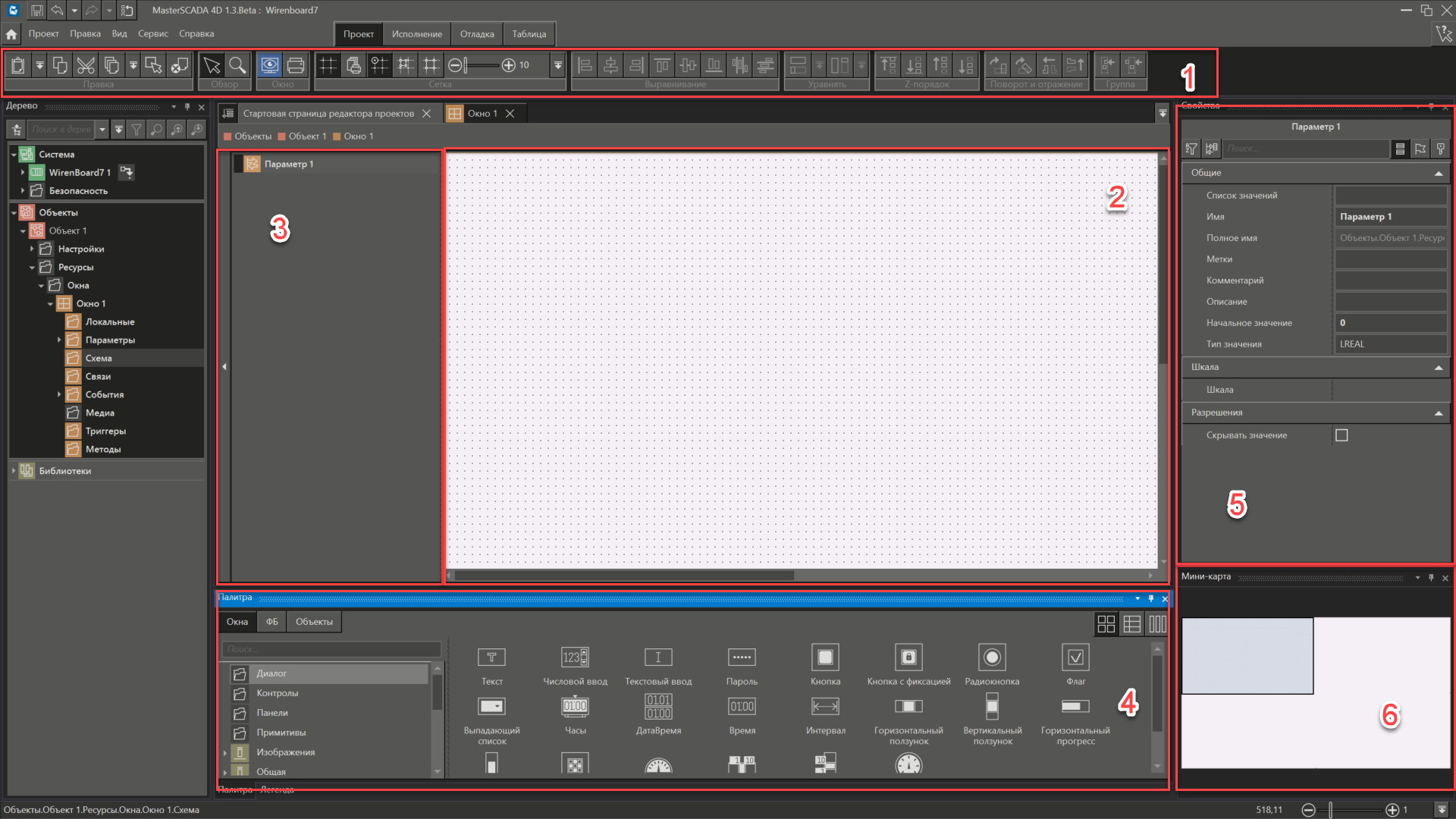This screenshot has height=819, width=1456.
Task: Click the filter funnel icon in Дерево panel
Action: (x=136, y=130)
